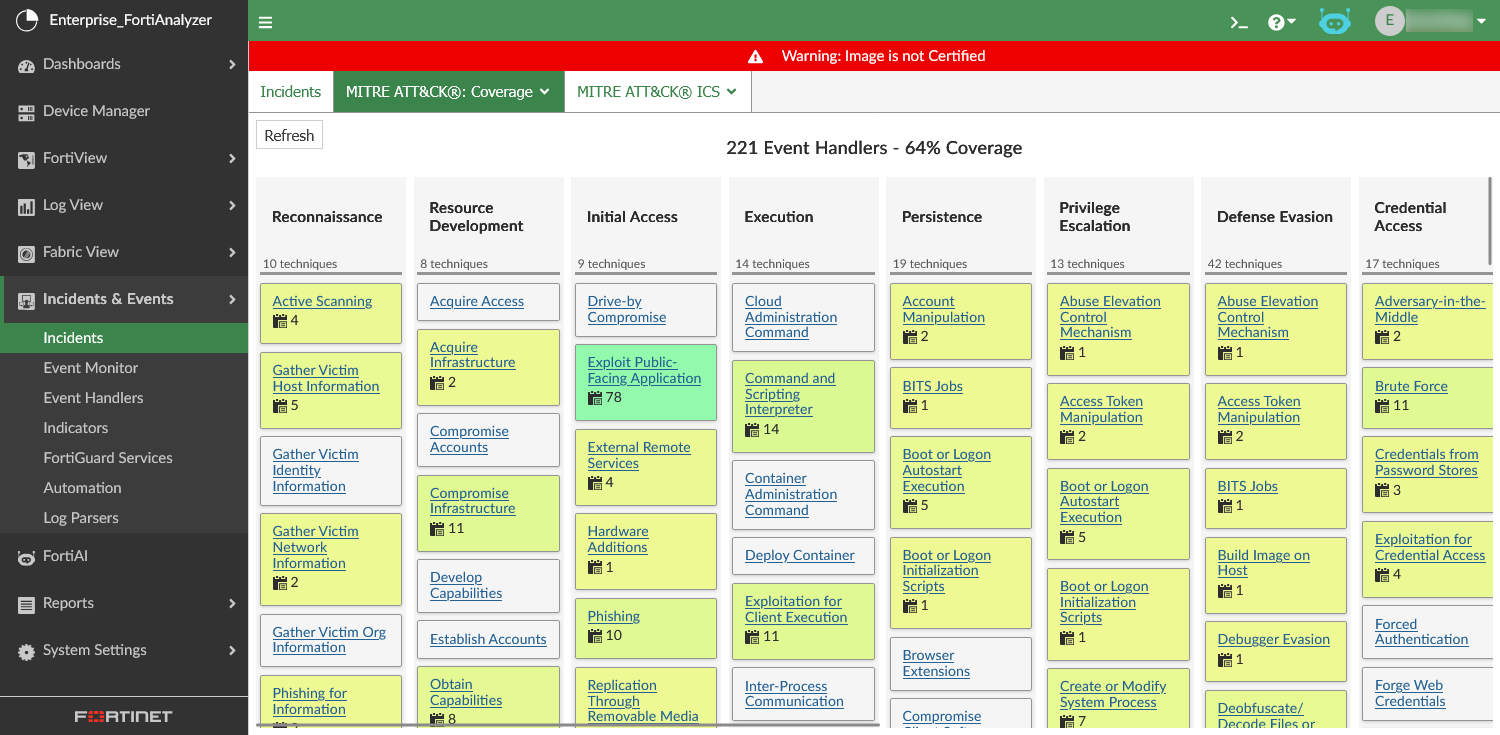Viewport: 1500px width, 735px height.
Task: Open the Deploy Container link
Action: [800, 555]
